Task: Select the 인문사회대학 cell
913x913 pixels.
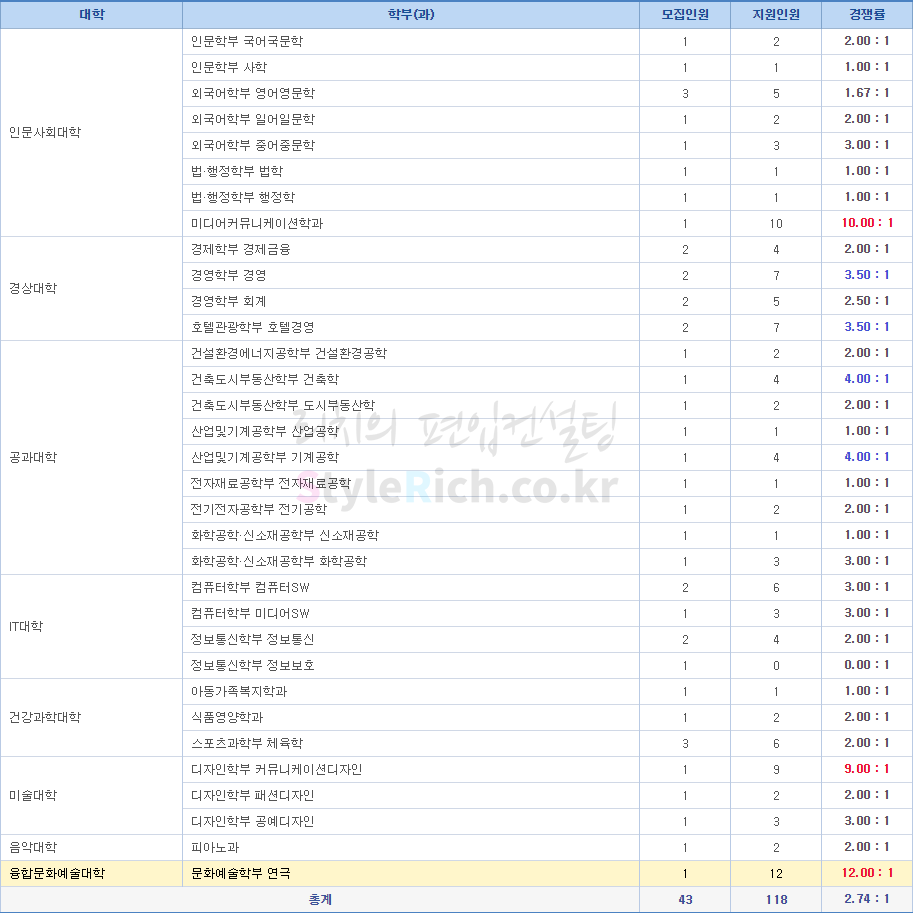Action: click(91, 132)
